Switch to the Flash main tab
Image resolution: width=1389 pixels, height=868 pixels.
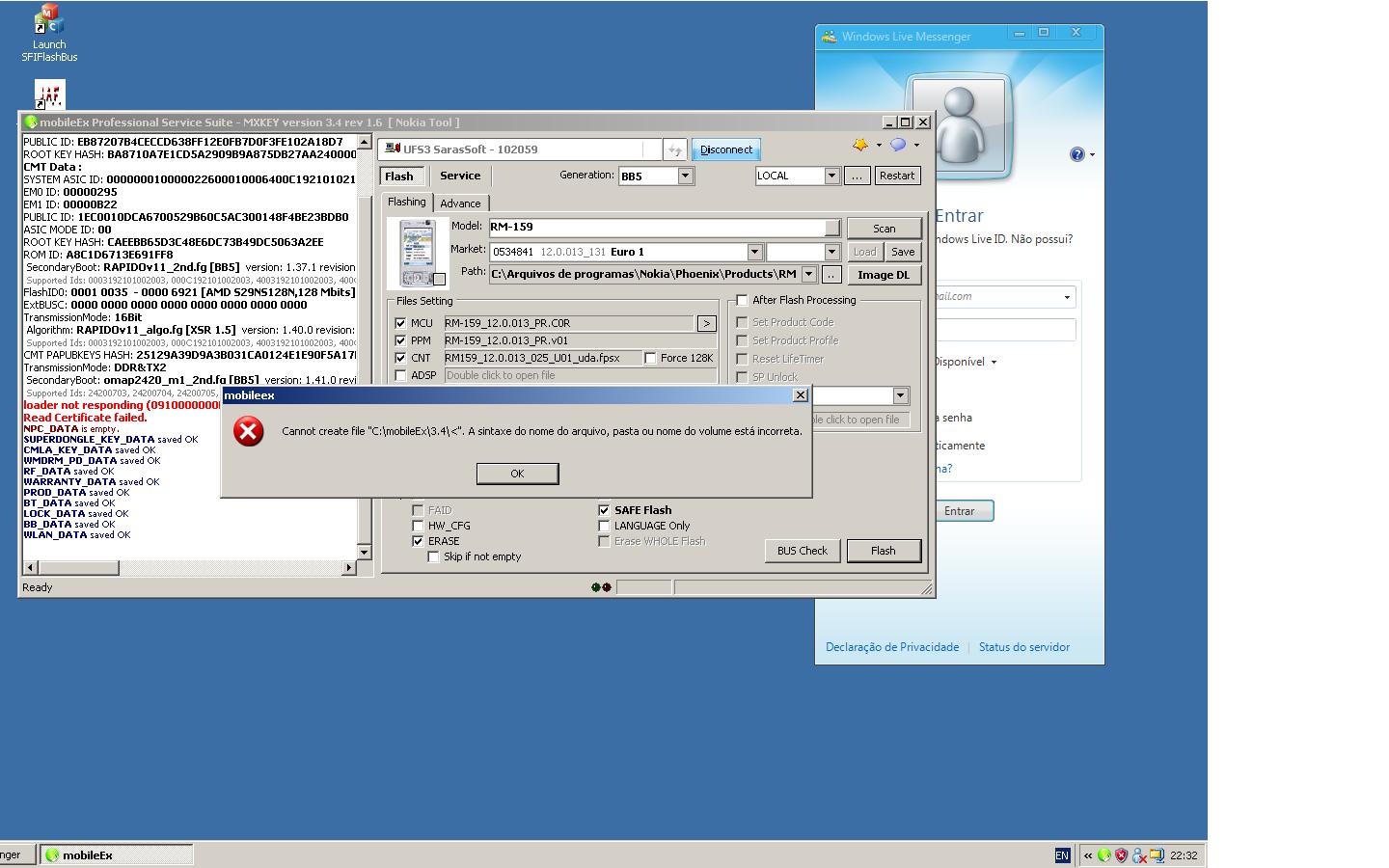(x=399, y=176)
